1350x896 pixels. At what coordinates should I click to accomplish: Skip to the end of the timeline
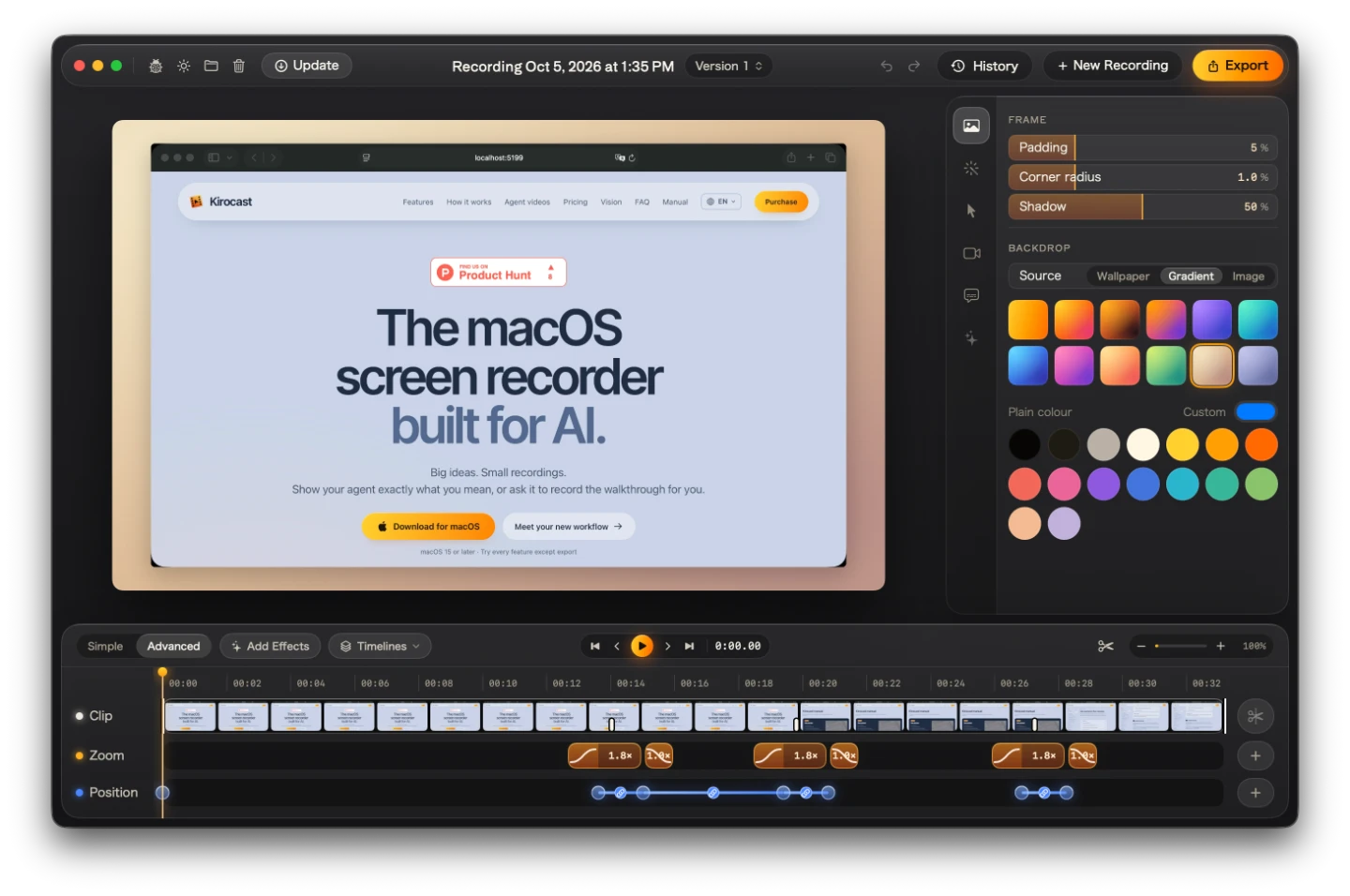689,646
